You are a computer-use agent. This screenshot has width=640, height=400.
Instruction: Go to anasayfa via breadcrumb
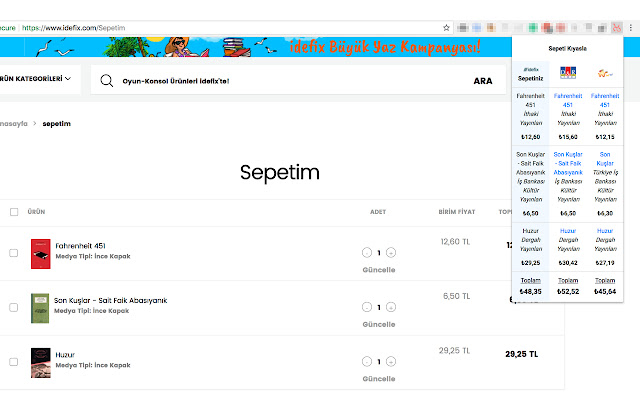[x=14, y=124]
